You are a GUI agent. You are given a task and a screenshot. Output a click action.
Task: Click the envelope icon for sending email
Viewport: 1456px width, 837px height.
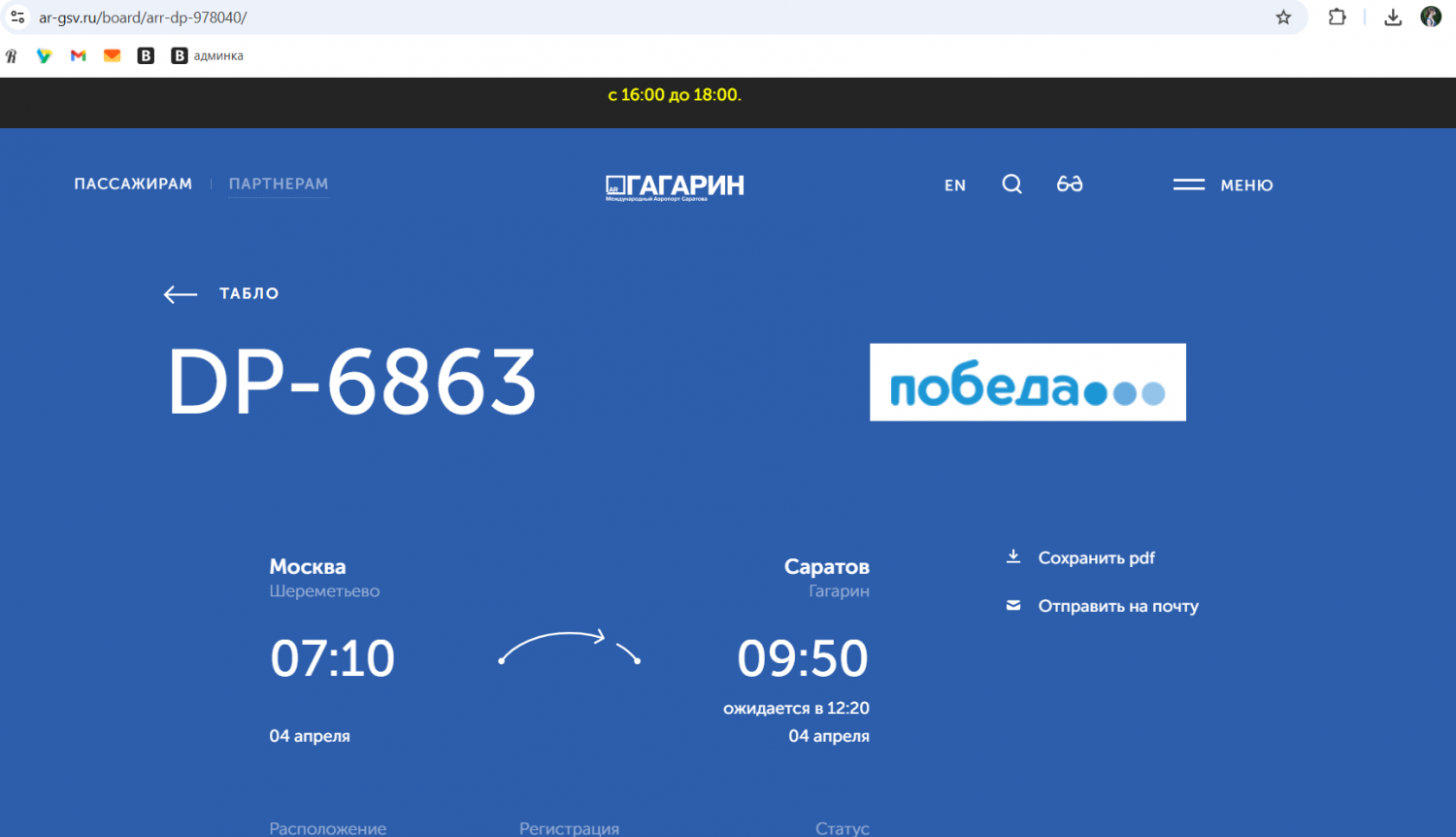1013,606
